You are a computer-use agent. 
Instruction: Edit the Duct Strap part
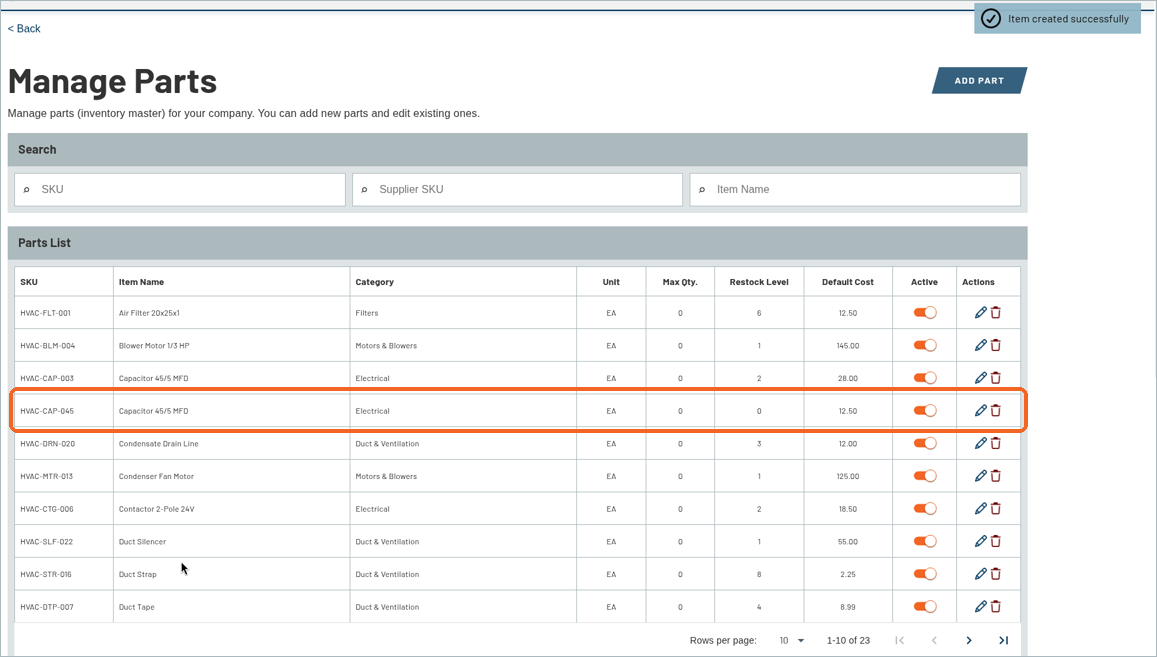click(x=981, y=574)
